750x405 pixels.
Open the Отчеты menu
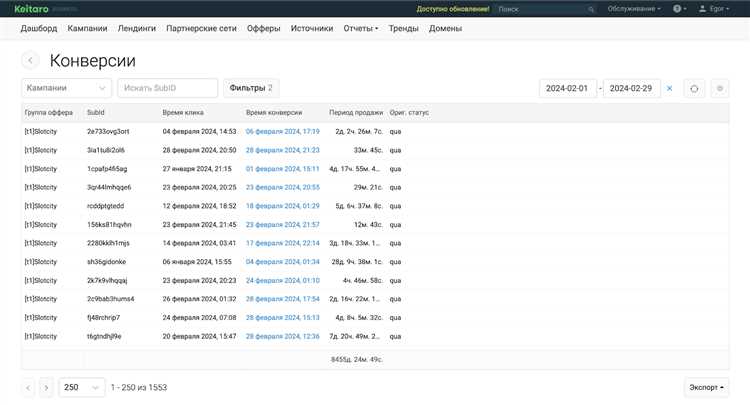tap(361, 28)
